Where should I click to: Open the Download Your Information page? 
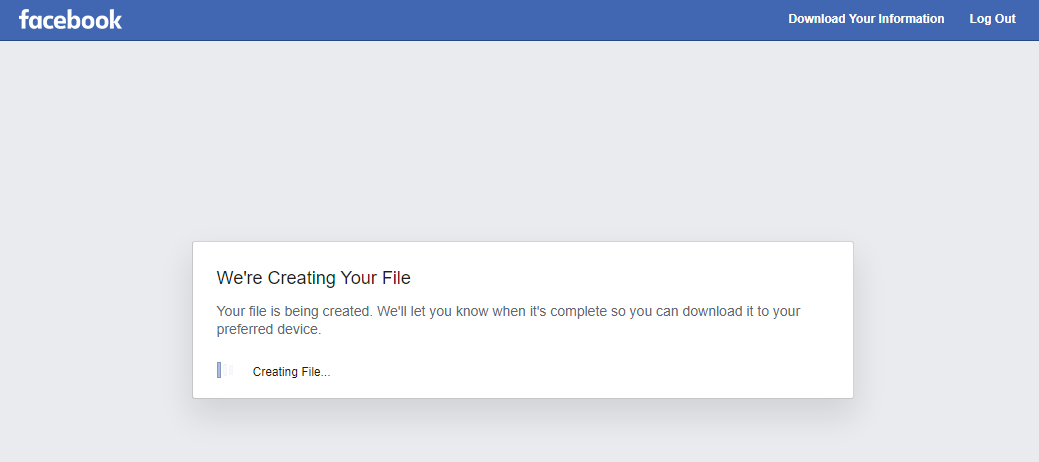coord(866,19)
